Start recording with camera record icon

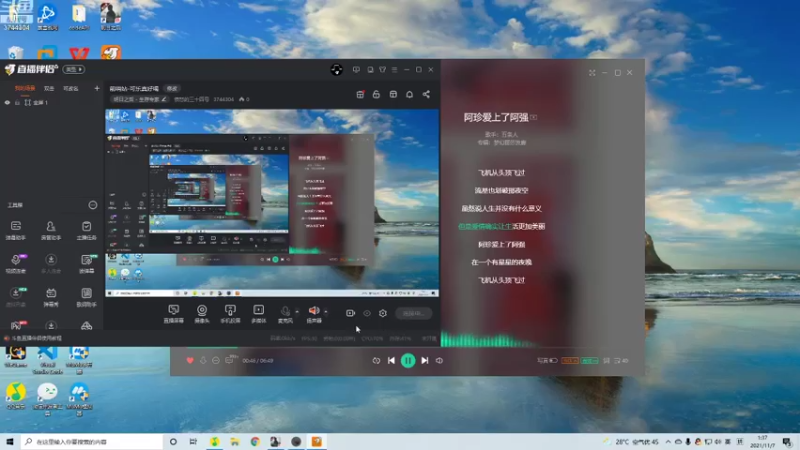tap(350, 313)
